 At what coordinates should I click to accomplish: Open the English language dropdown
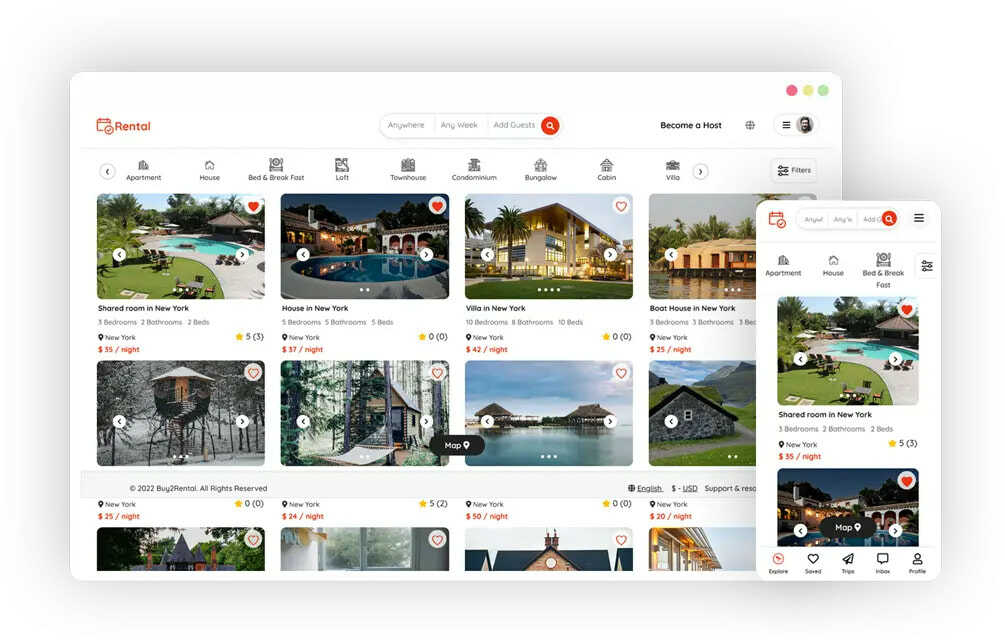point(647,488)
